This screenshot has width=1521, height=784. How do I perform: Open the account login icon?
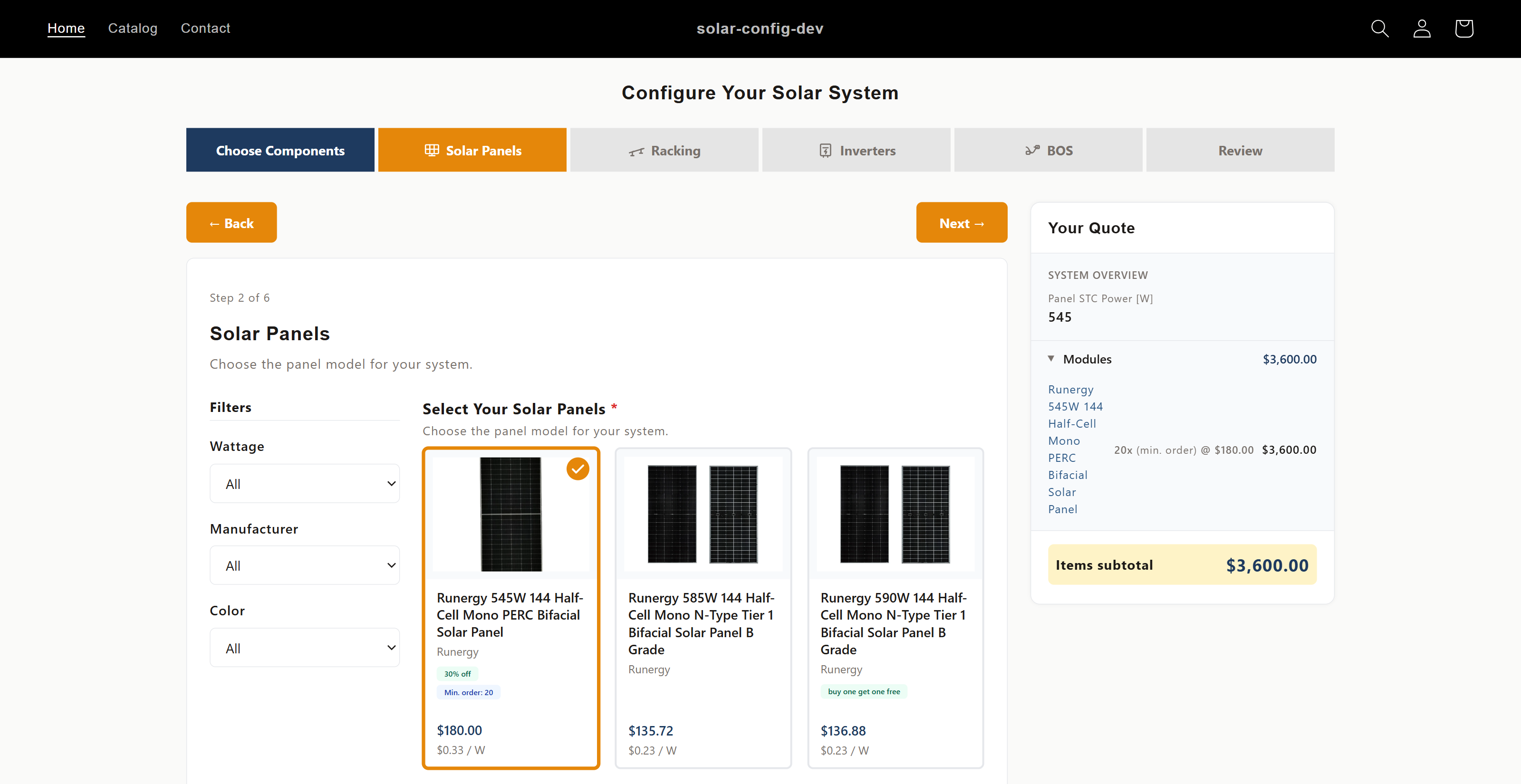tap(1422, 29)
